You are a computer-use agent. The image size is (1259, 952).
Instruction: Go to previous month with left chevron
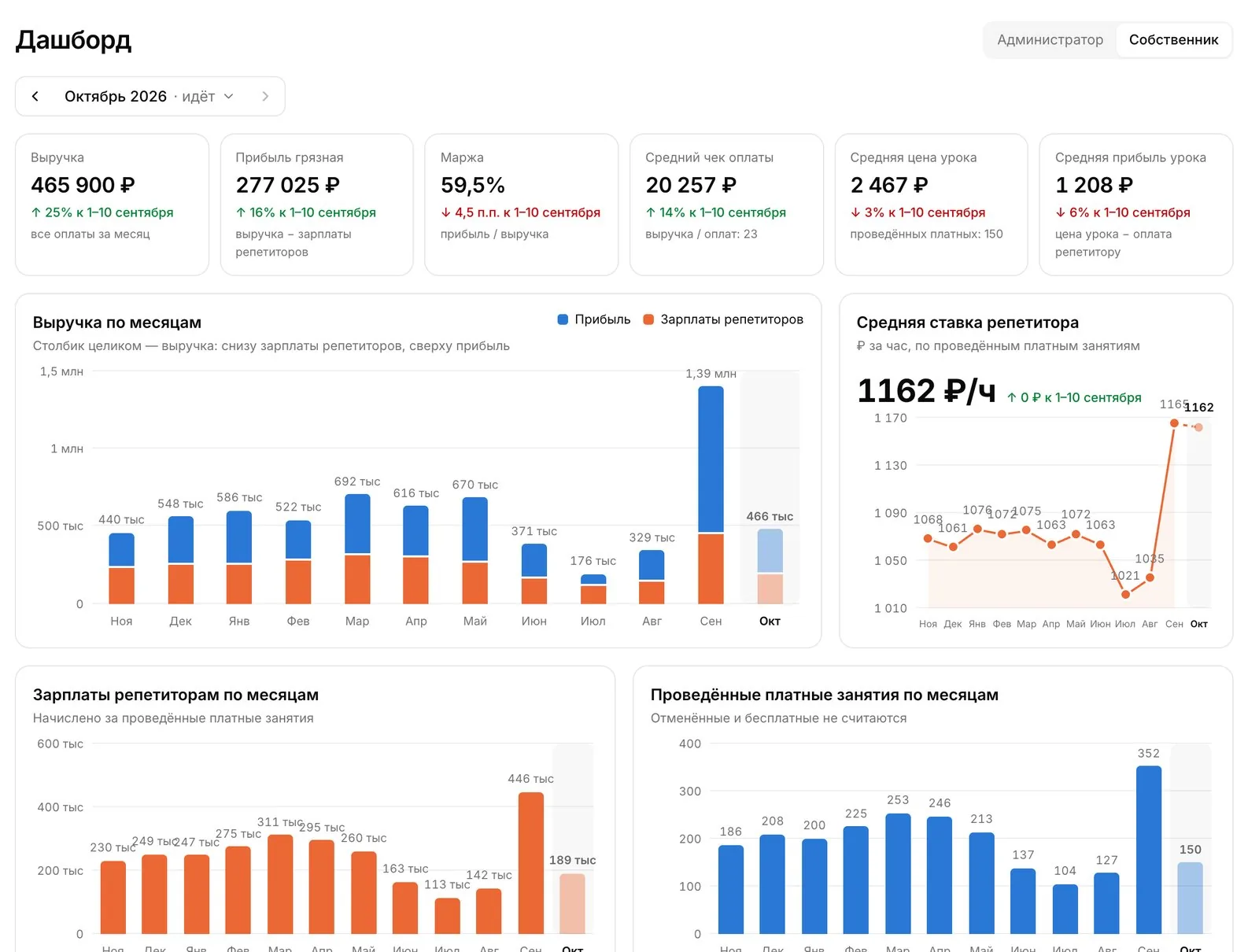click(x=35, y=96)
